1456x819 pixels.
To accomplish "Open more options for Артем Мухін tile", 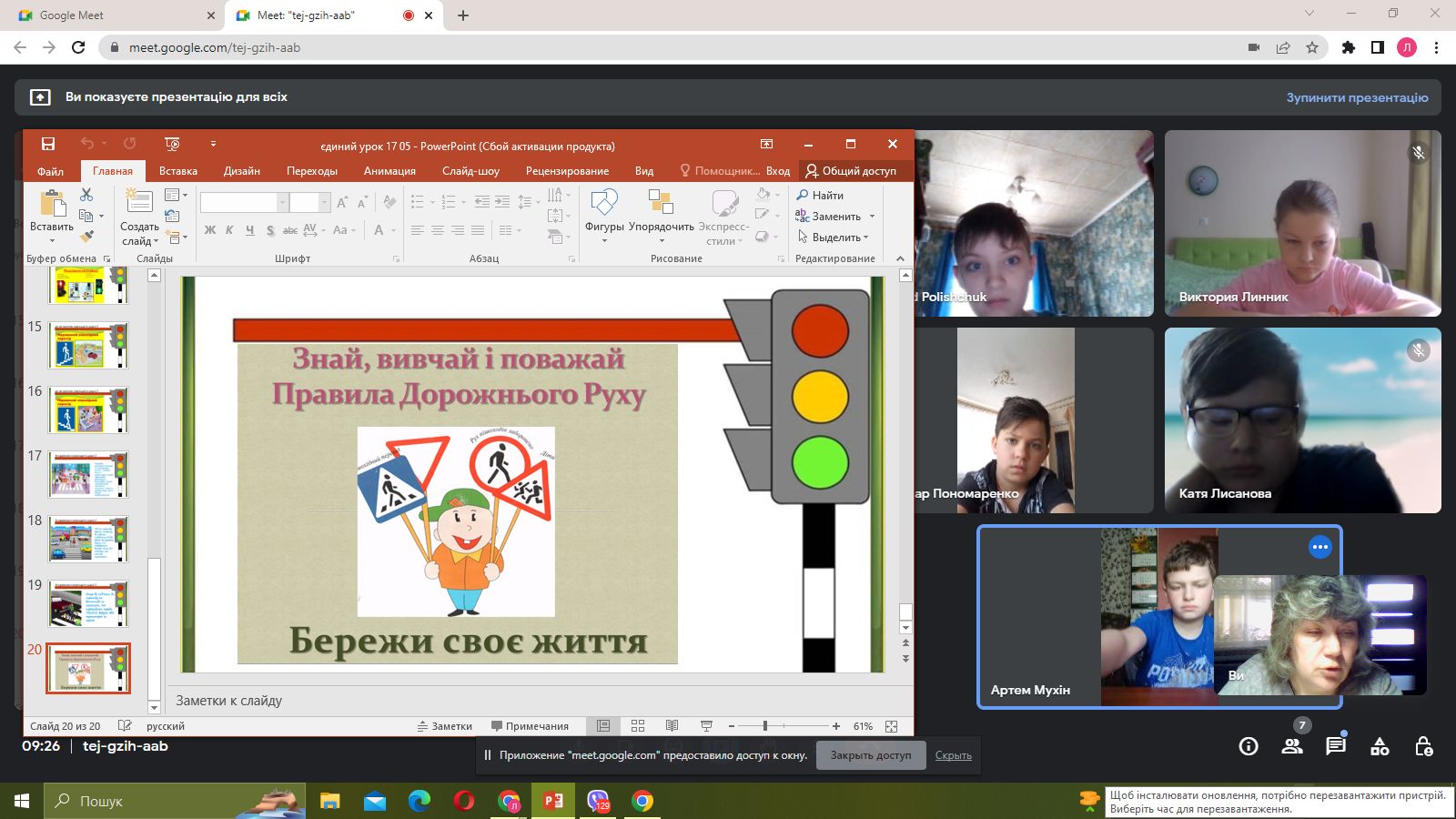I will 1319,547.
